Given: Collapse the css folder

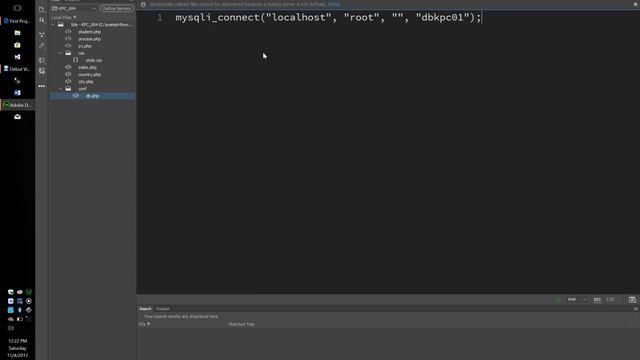Looking at the screenshot, I should click(61, 53).
